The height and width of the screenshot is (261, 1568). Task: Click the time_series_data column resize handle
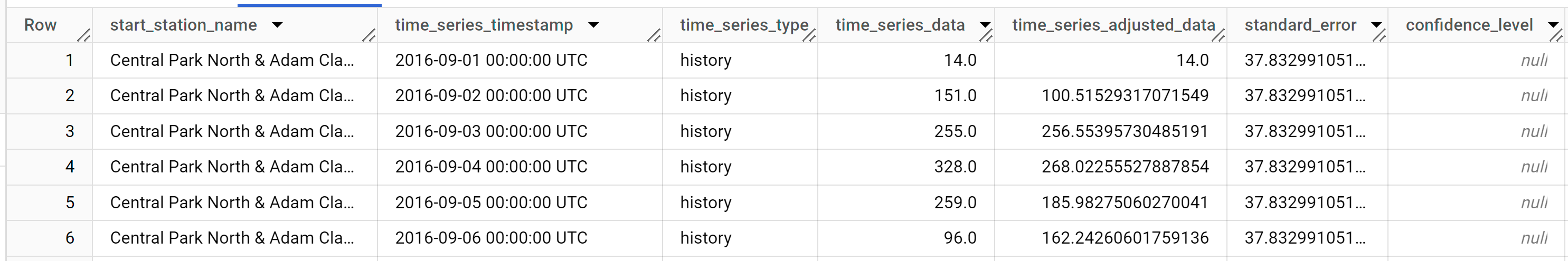point(986,36)
